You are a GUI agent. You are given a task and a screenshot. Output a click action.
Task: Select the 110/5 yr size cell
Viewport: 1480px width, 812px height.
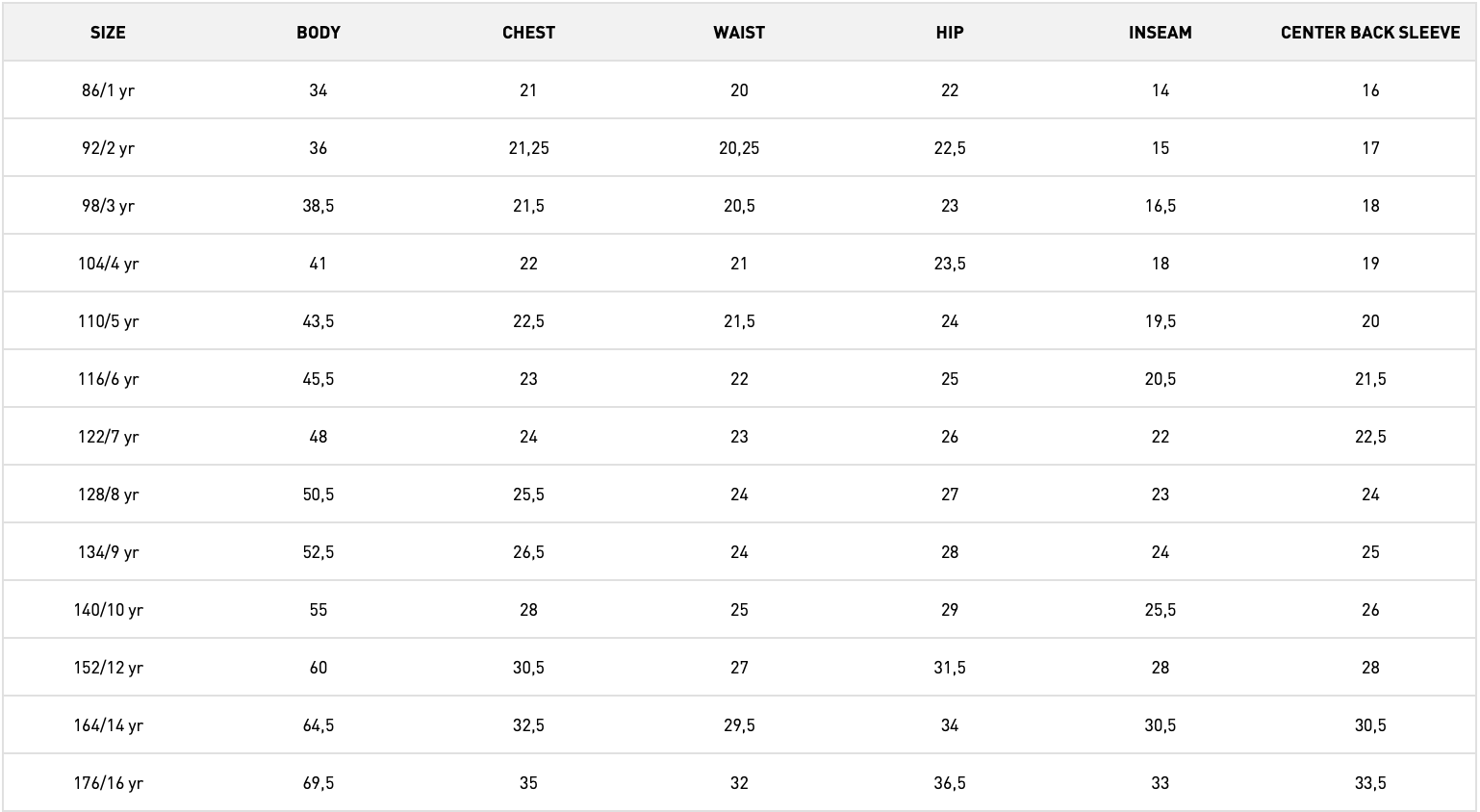click(x=108, y=321)
